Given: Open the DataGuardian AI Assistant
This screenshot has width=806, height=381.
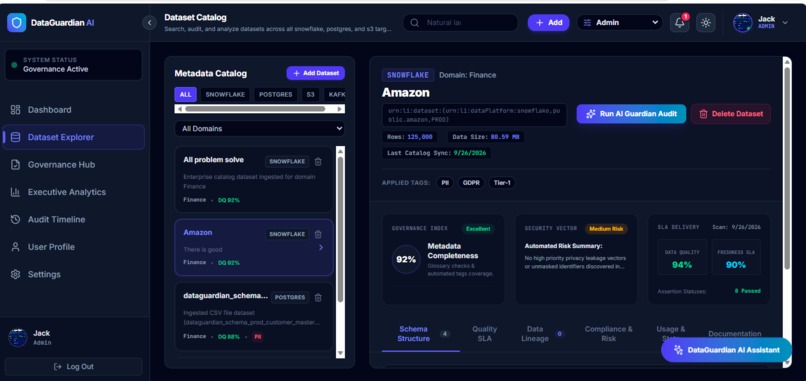Looking at the screenshot, I should pos(726,350).
